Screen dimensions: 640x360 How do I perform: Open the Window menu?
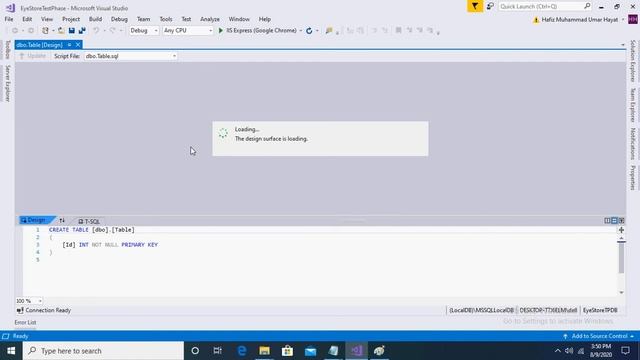[239, 19]
